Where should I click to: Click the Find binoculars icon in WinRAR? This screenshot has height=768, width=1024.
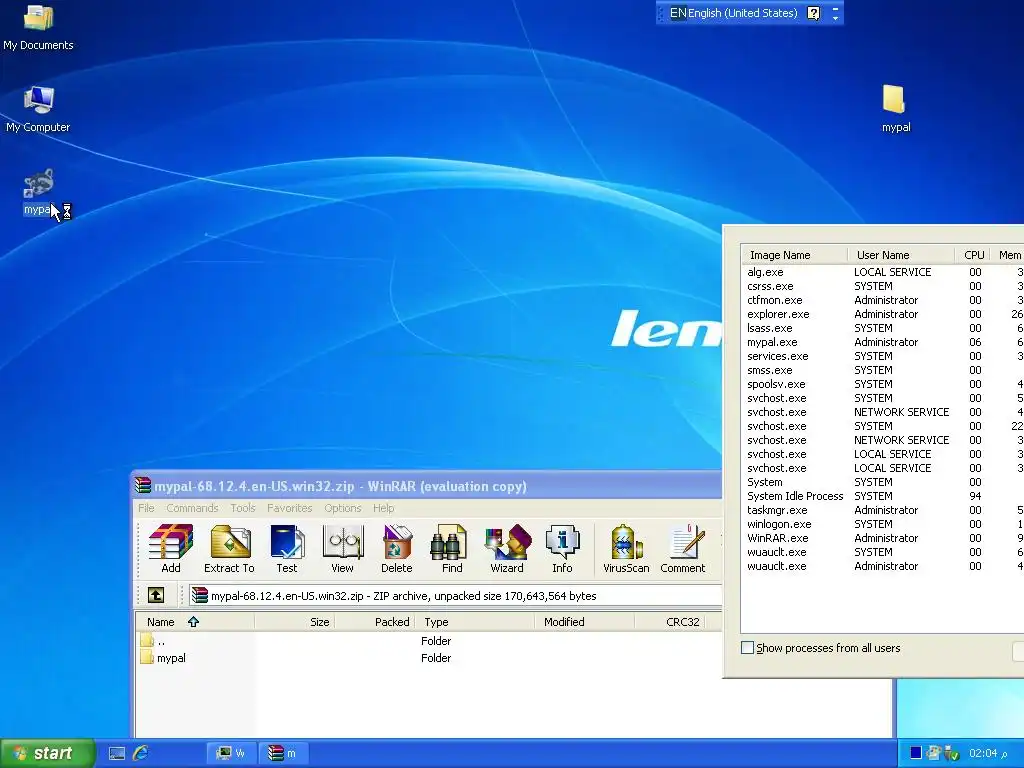451,549
